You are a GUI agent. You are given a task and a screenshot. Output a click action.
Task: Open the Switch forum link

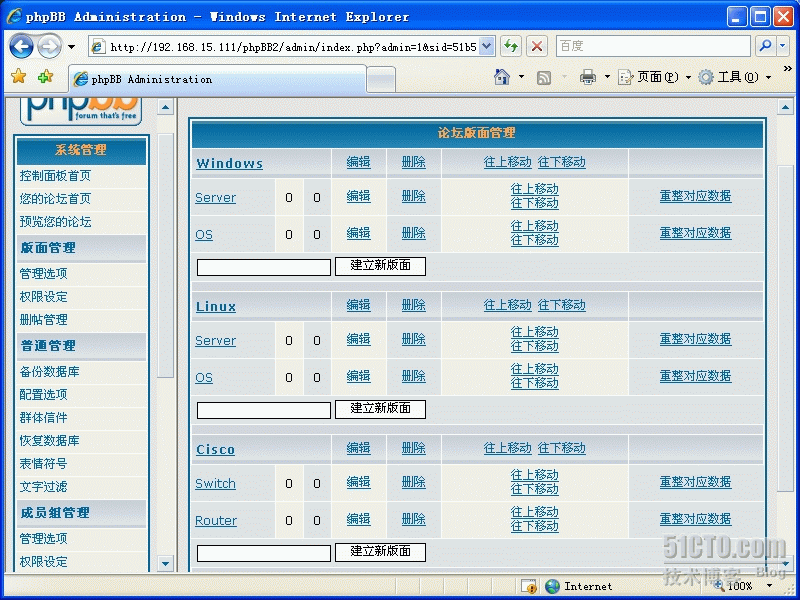[215, 484]
